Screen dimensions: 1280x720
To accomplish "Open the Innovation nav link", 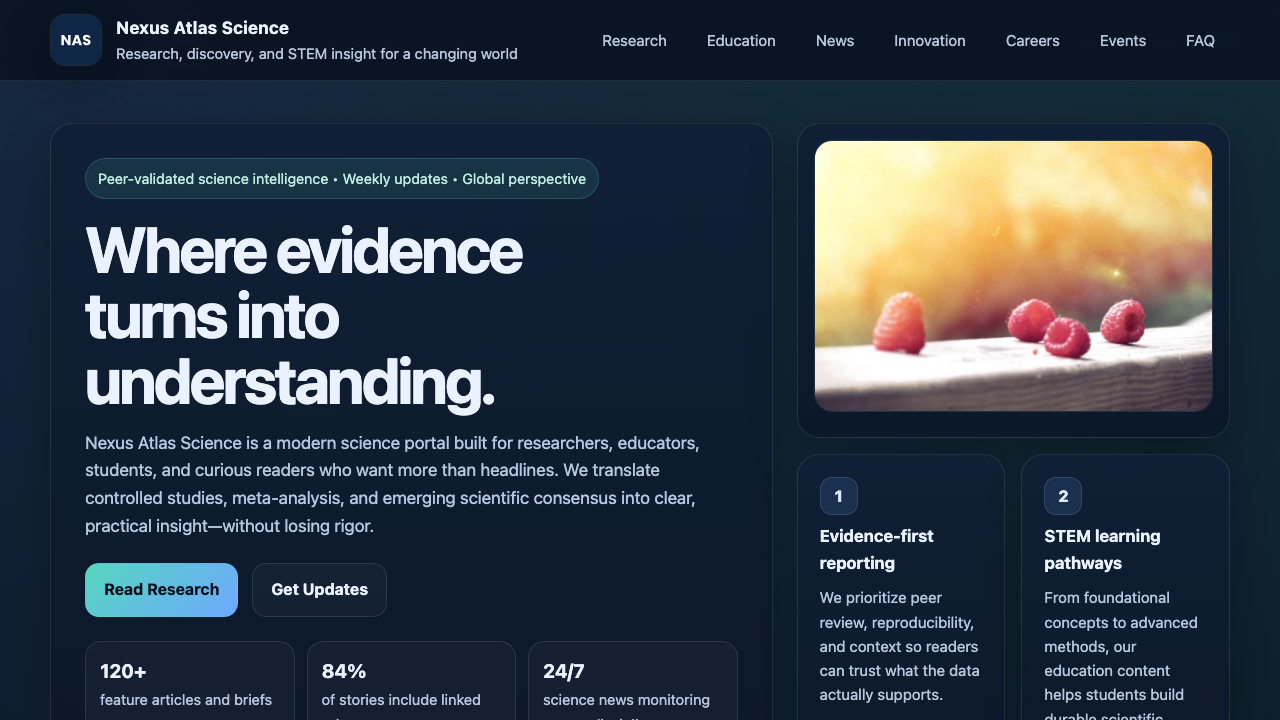I will [x=930, y=41].
